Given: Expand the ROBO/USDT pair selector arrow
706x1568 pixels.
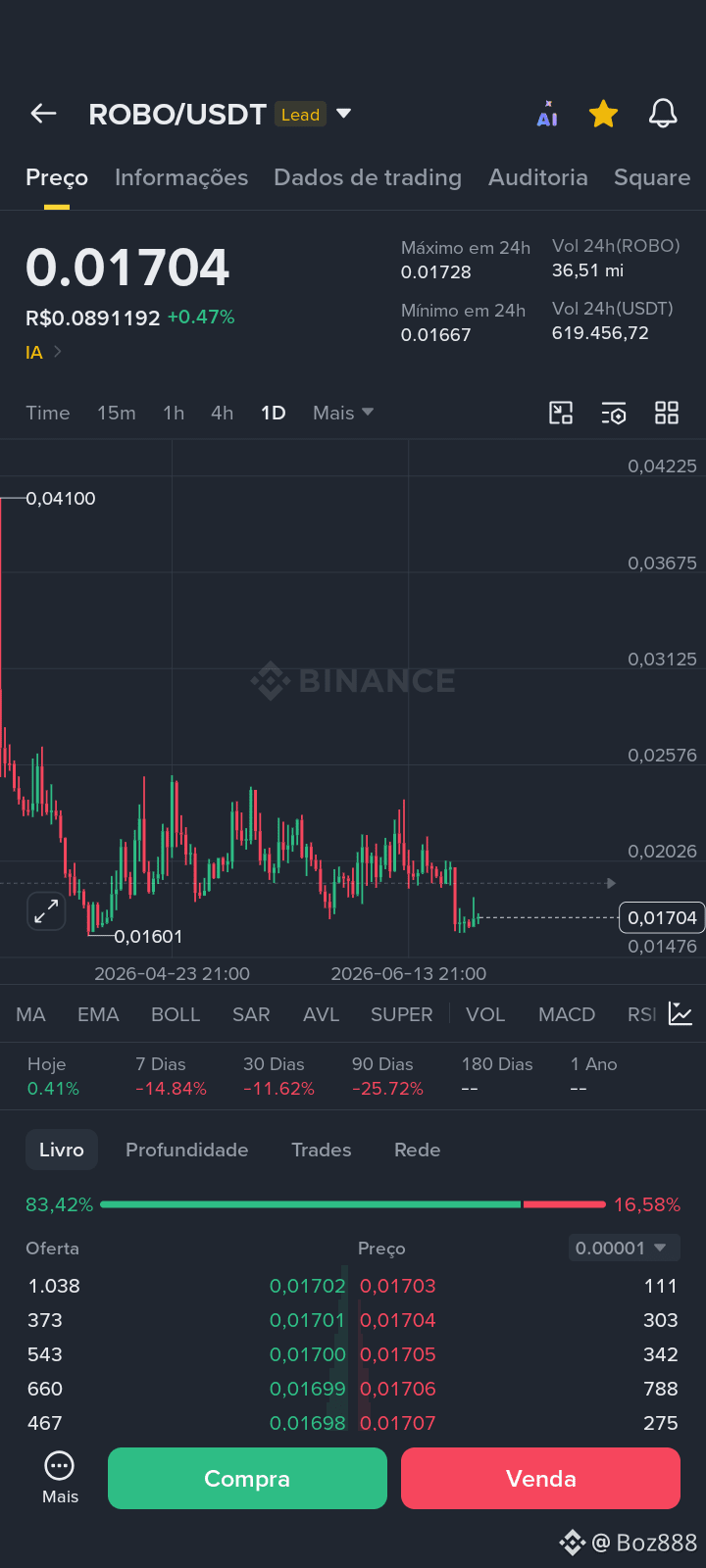Looking at the screenshot, I should point(344,114).
